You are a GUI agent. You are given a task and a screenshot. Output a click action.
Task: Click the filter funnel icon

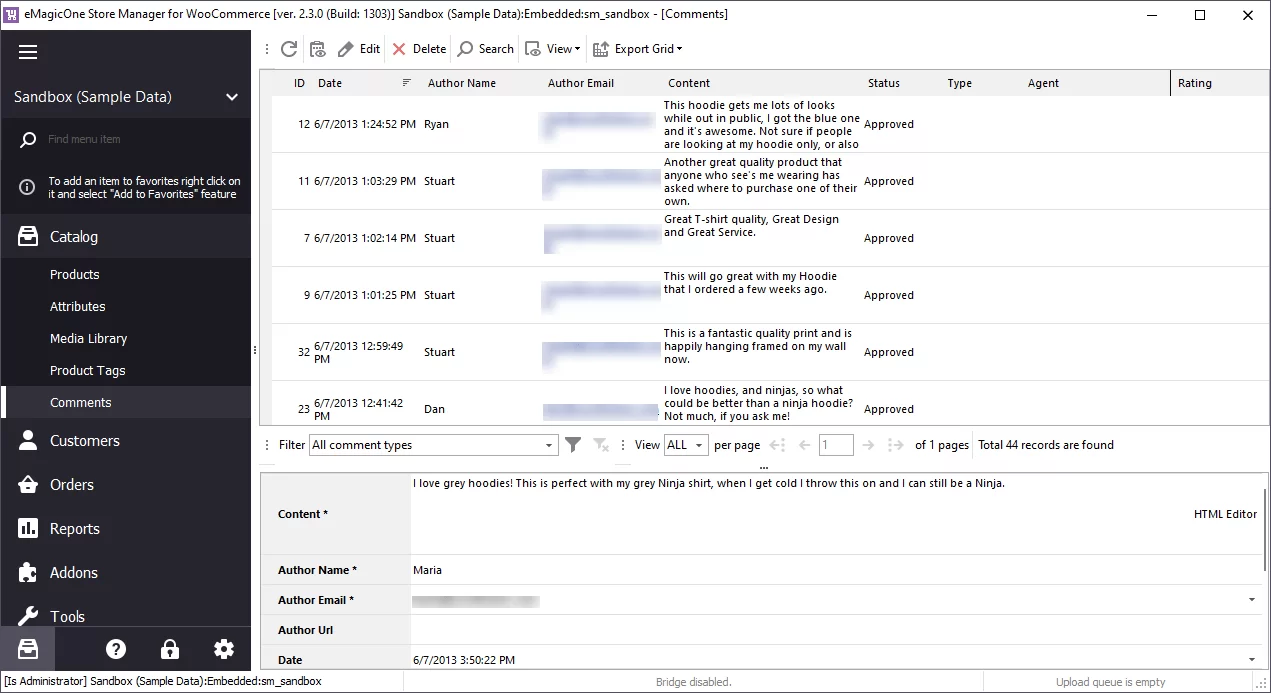pos(572,444)
